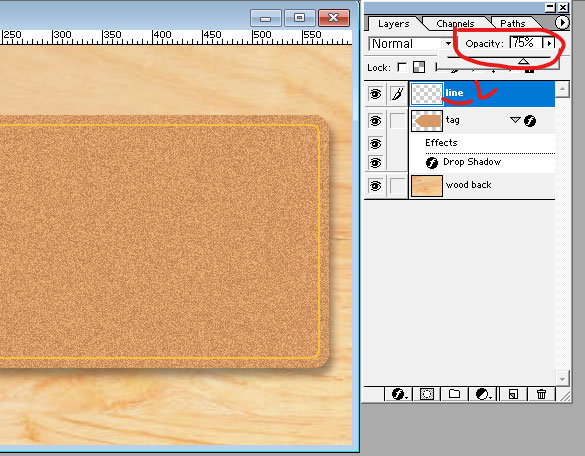Click the line layer thumbnail
The width and height of the screenshot is (585, 456).
(427, 94)
